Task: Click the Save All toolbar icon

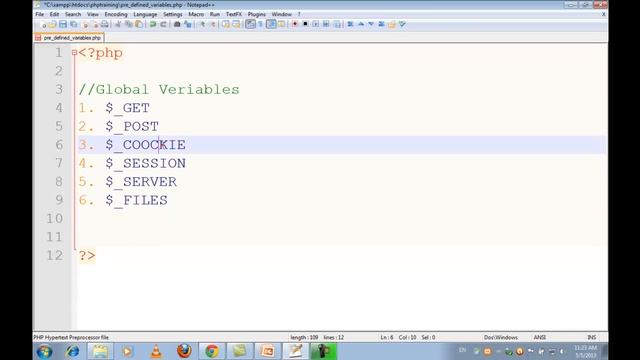Action: click(73, 24)
